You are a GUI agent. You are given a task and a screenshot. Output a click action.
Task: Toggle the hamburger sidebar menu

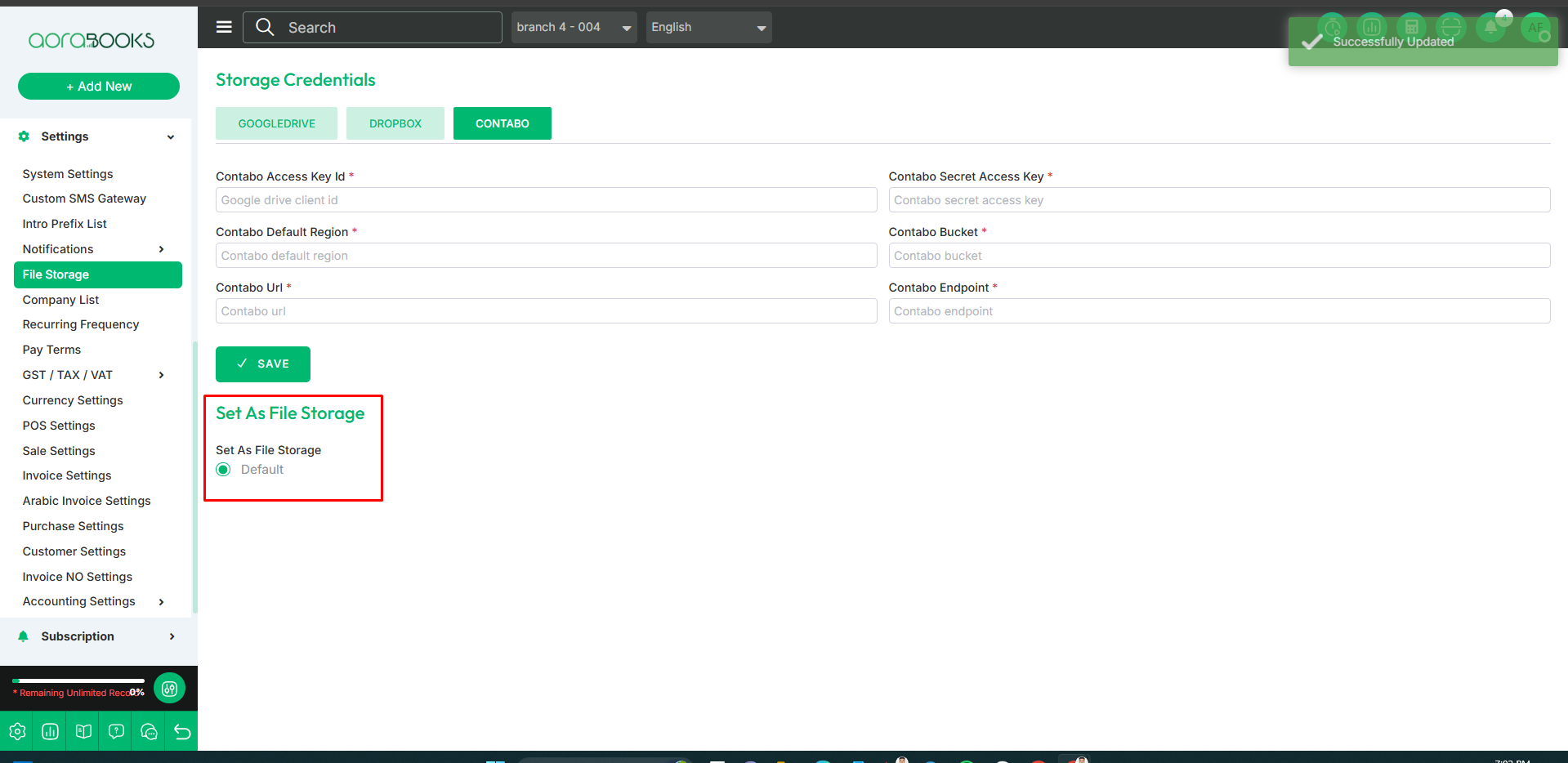tap(224, 27)
